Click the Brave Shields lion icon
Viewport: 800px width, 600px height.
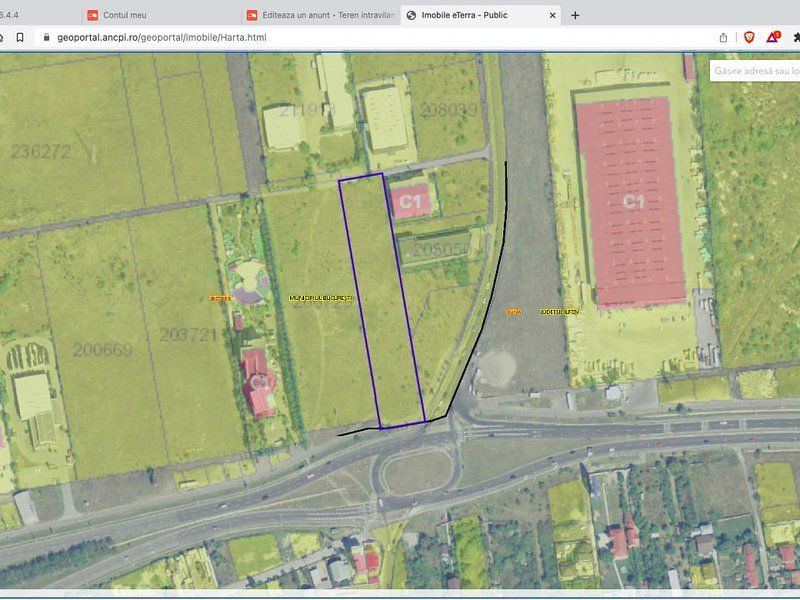coord(748,37)
